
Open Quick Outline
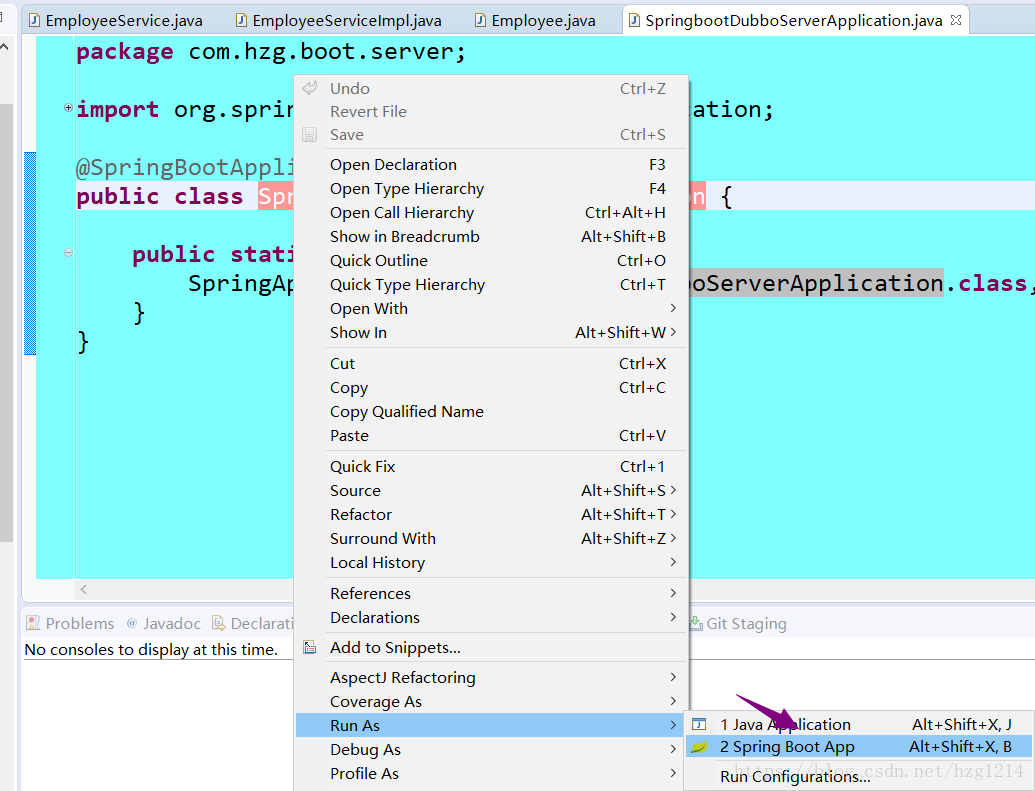click(x=492, y=261)
